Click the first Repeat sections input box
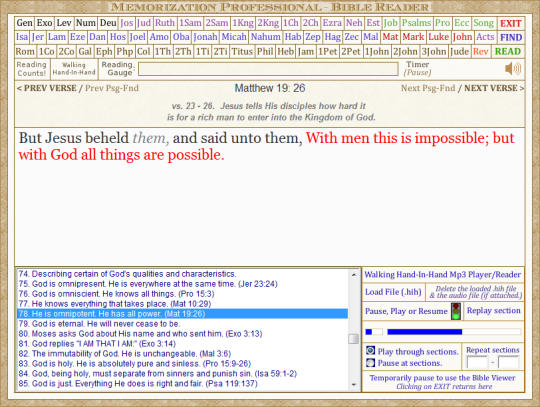 coord(477,363)
